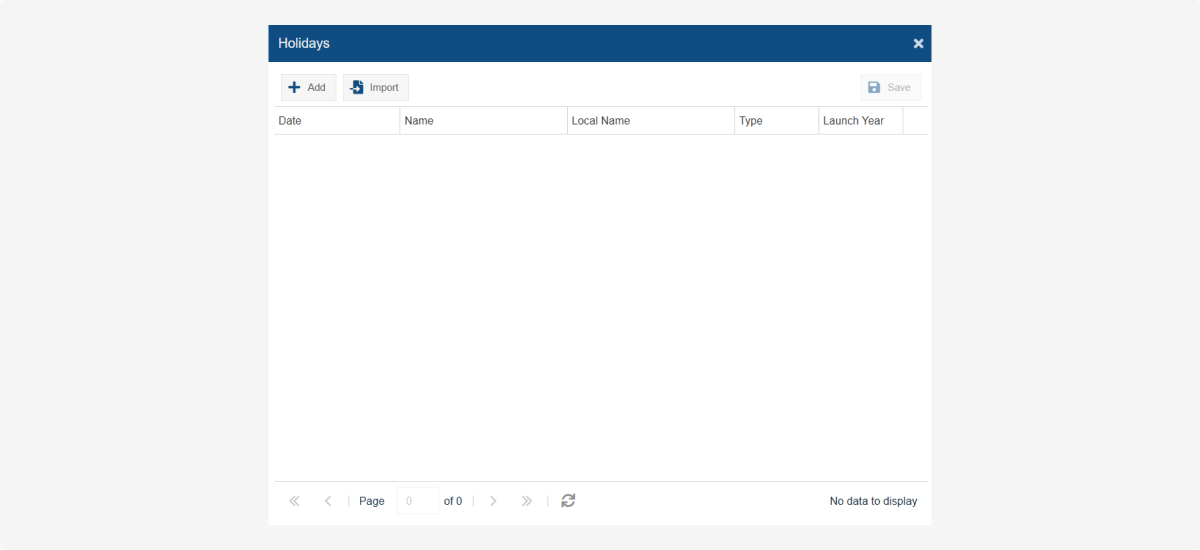Click the Local Name column header
1200x550 pixels.
[x=650, y=121]
